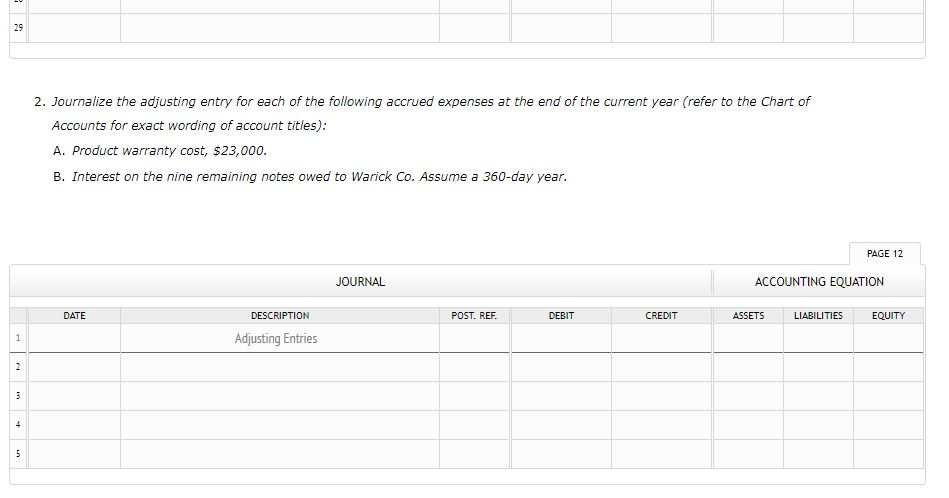Click the Equity cell in row 4
This screenshot has height=498, width=949.
point(888,426)
